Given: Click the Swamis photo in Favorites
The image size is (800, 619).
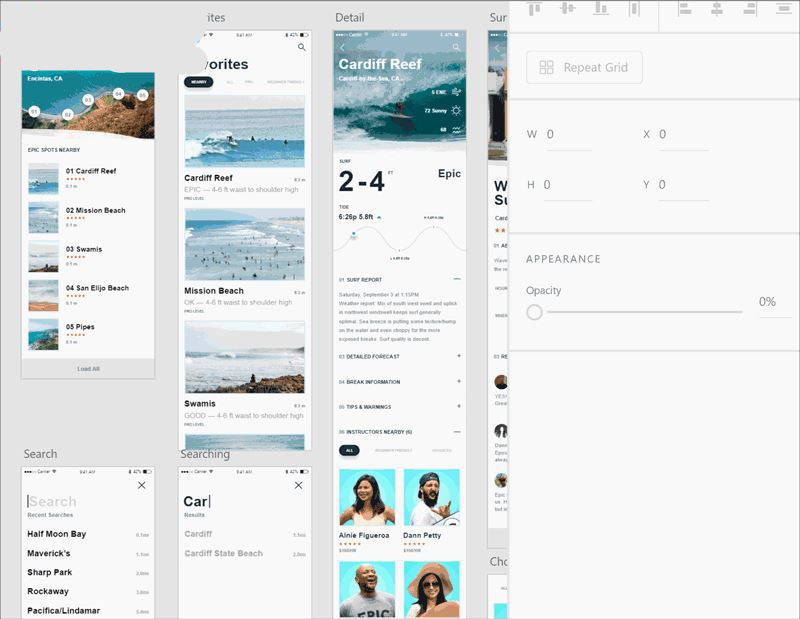Looking at the screenshot, I should coord(244,357).
